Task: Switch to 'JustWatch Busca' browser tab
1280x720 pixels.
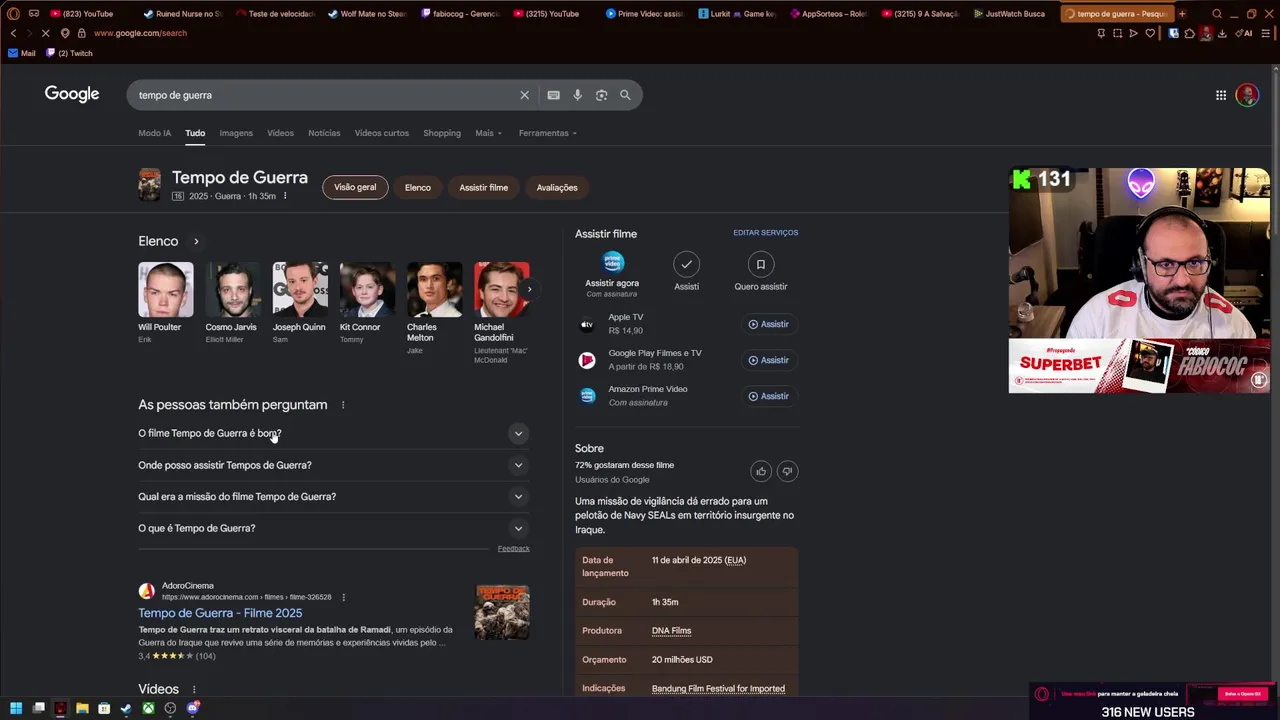Action: 1008,14
